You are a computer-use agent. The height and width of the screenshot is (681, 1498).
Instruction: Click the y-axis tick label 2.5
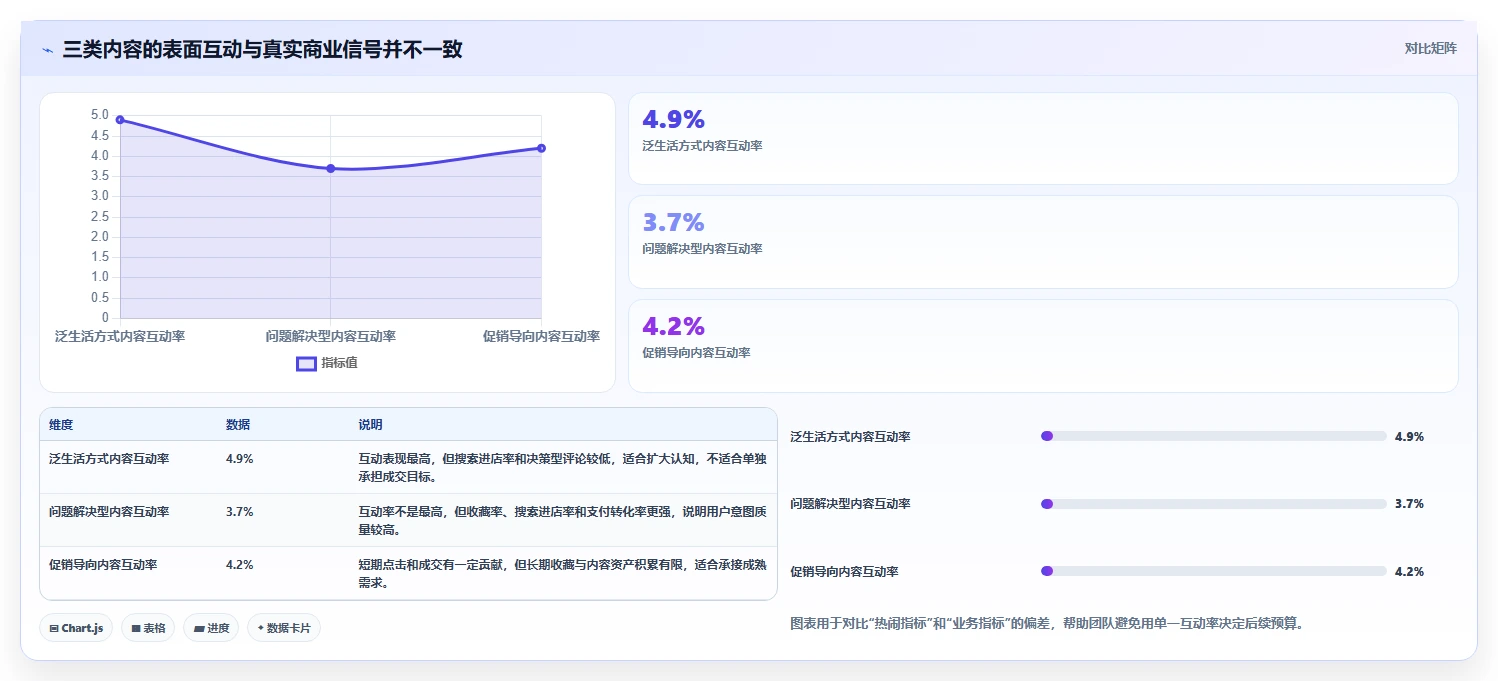pos(100,217)
